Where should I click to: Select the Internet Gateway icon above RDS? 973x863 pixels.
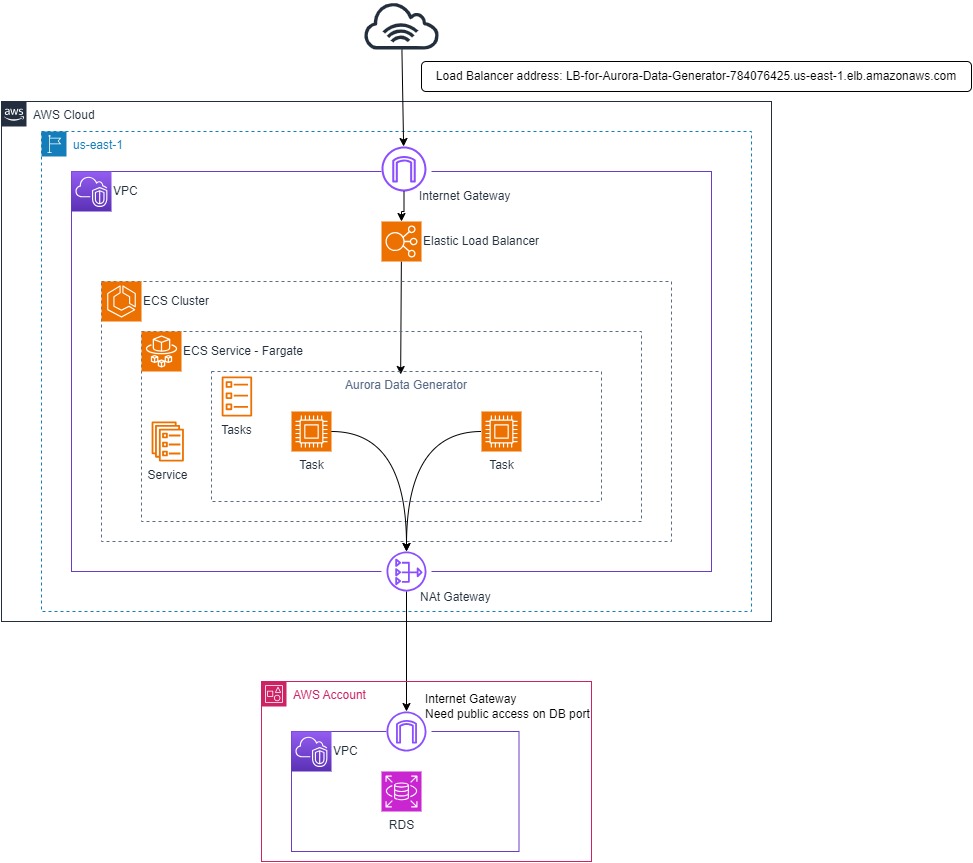406,731
